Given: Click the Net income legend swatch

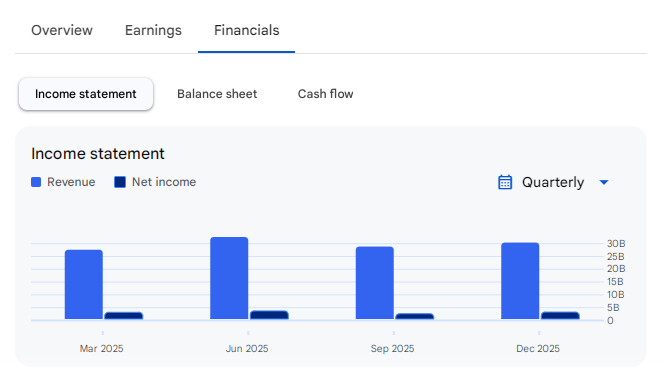Looking at the screenshot, I should click(120, 182).
